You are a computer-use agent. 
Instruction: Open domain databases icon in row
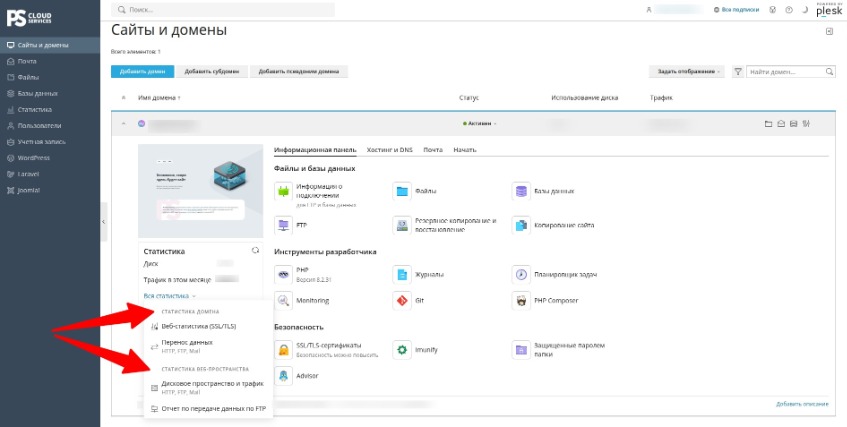pos(794,124)
